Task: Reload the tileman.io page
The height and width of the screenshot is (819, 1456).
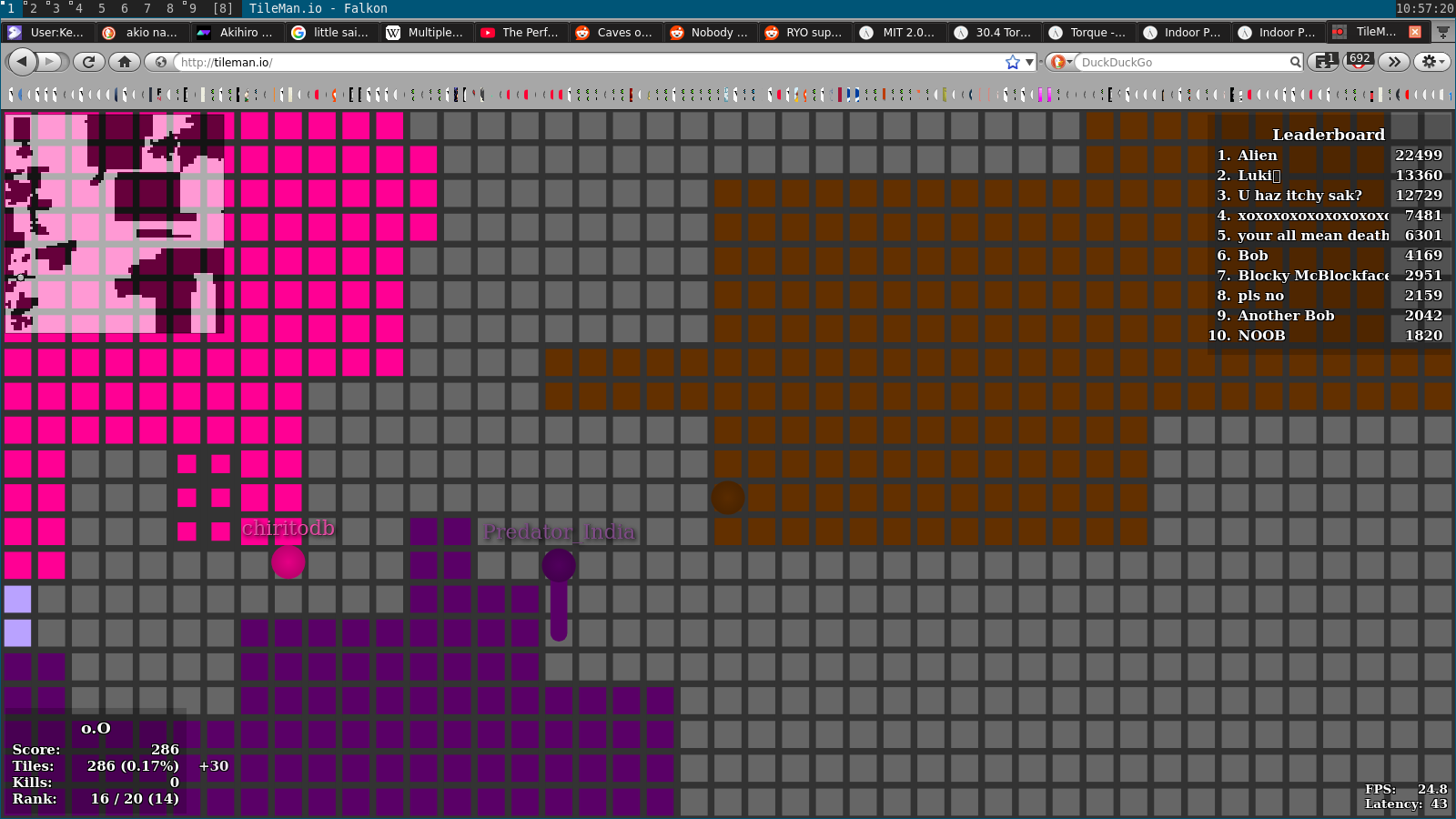Action: pos(88,62)
